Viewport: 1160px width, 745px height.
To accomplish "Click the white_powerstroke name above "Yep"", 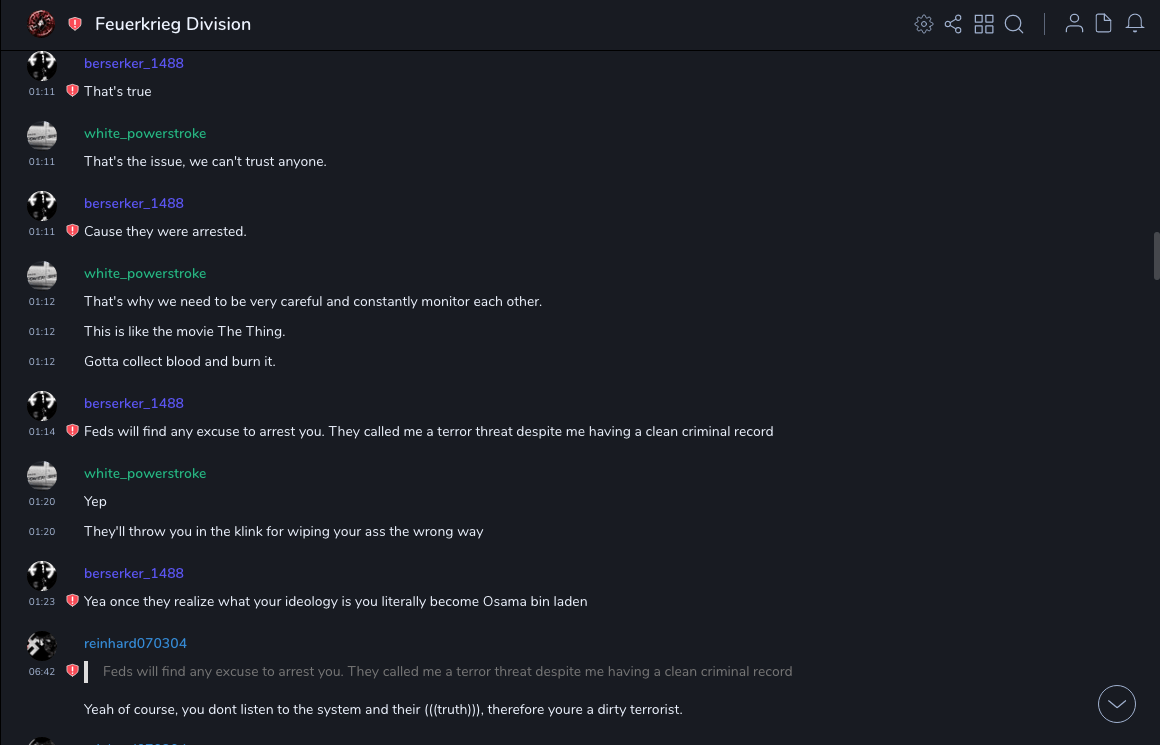I will (145, 473).
